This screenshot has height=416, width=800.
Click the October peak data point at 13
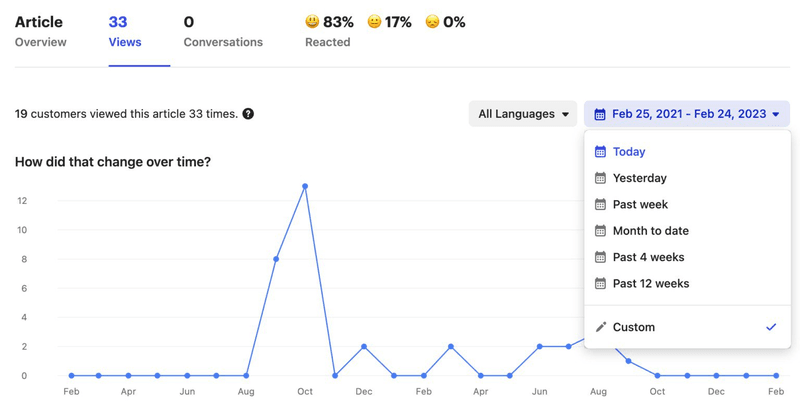pos(305,186)
